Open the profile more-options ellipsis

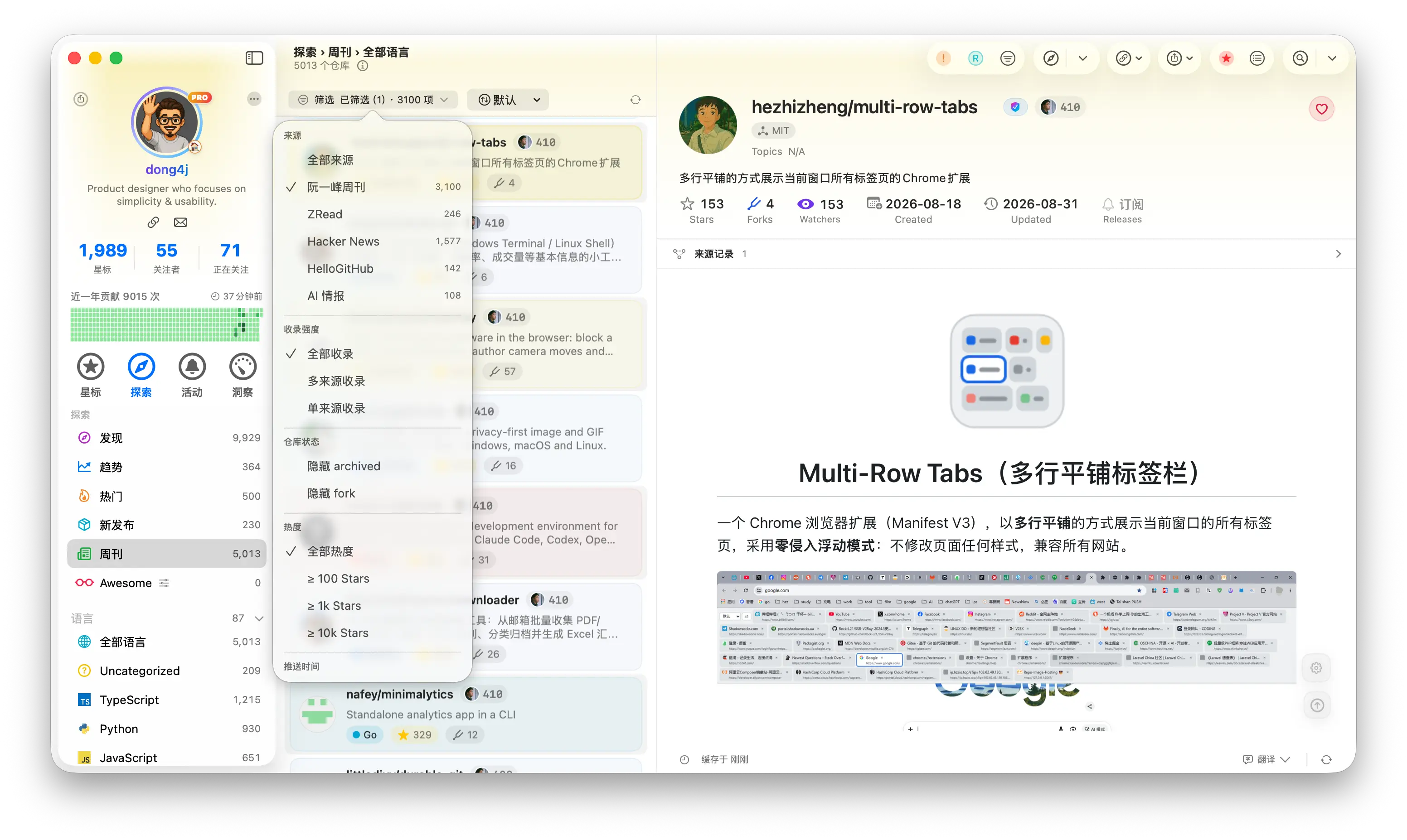[x=254, y=99]
